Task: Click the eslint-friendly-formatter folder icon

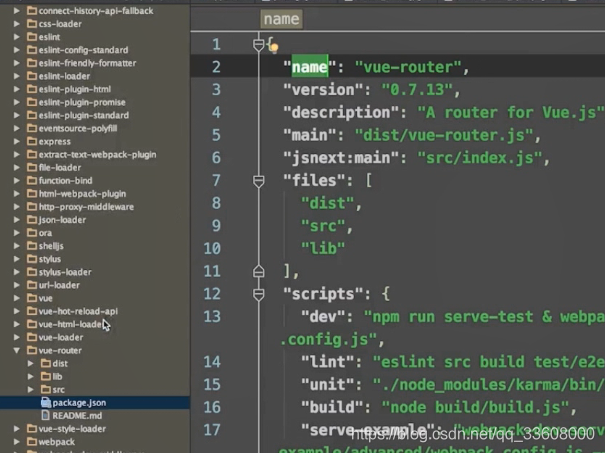Action: click(x=32, y=63)
